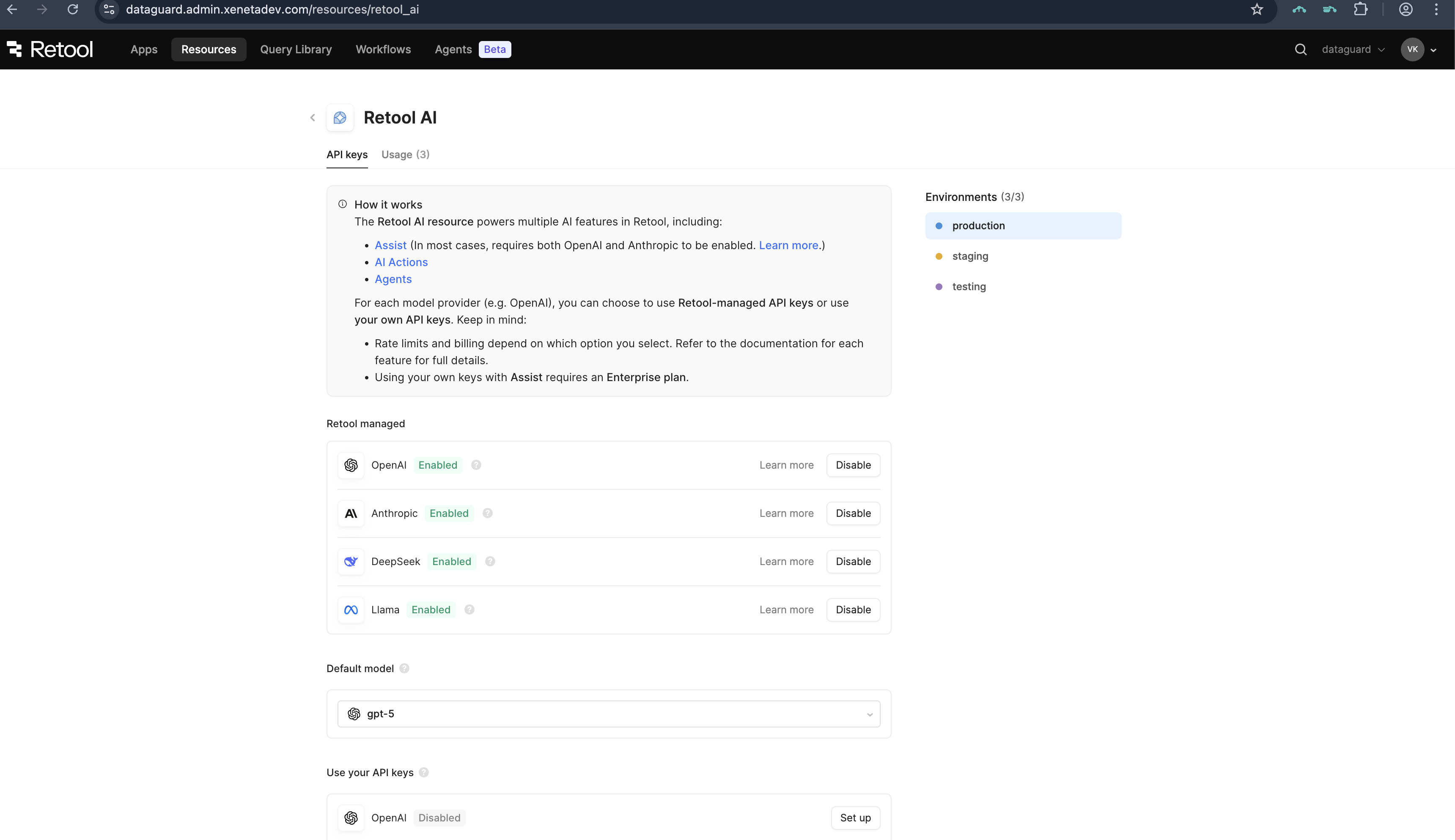
Task: Disable the DeepSeek provider
Action: [x=853, y=561]
